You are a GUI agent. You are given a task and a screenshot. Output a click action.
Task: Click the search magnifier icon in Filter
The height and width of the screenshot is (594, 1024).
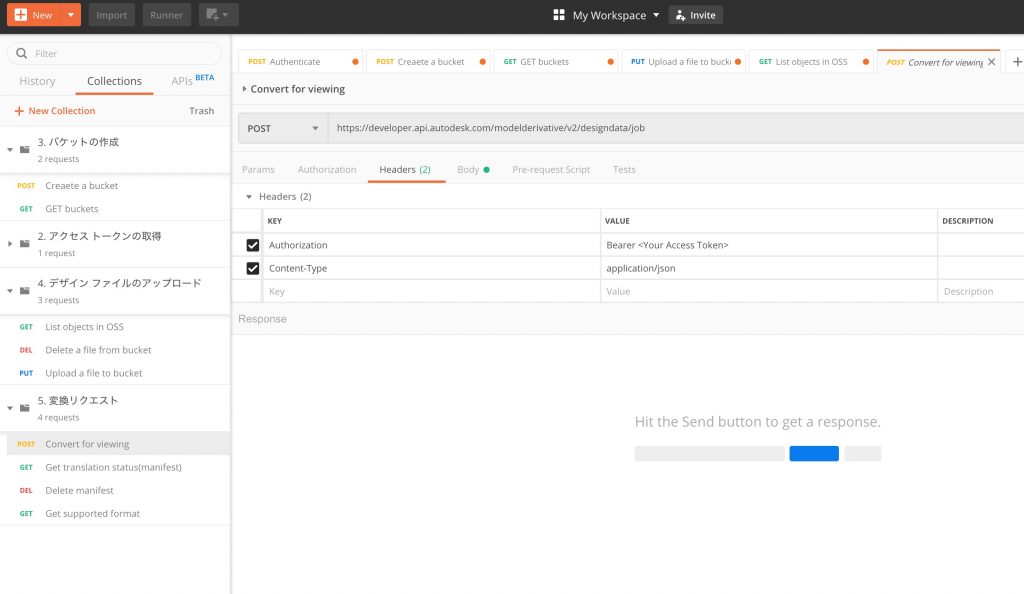coord(22,53)
